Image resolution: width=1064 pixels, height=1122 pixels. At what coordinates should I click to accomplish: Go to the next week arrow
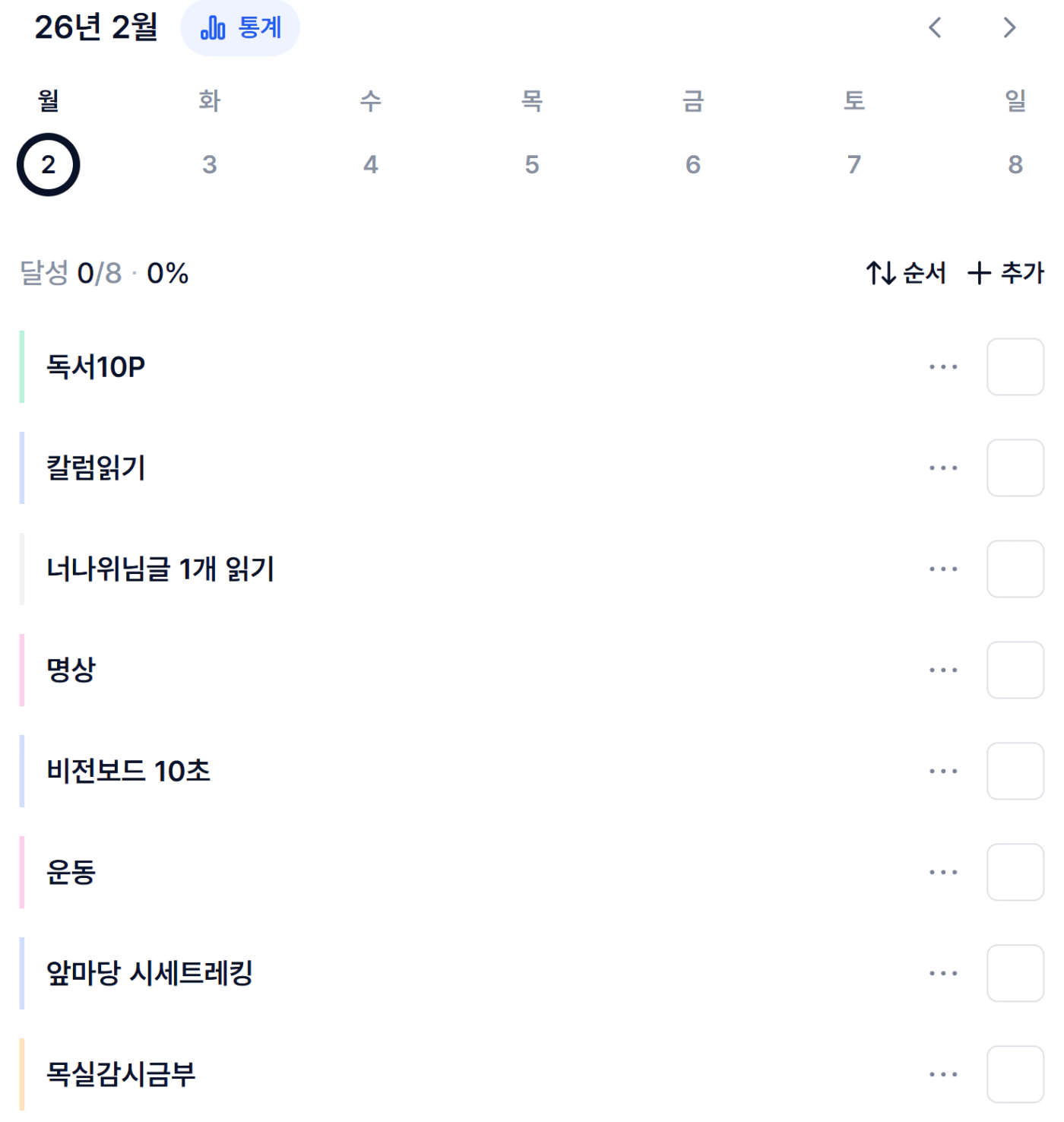pyautogui.click(x=1009, y=28)
